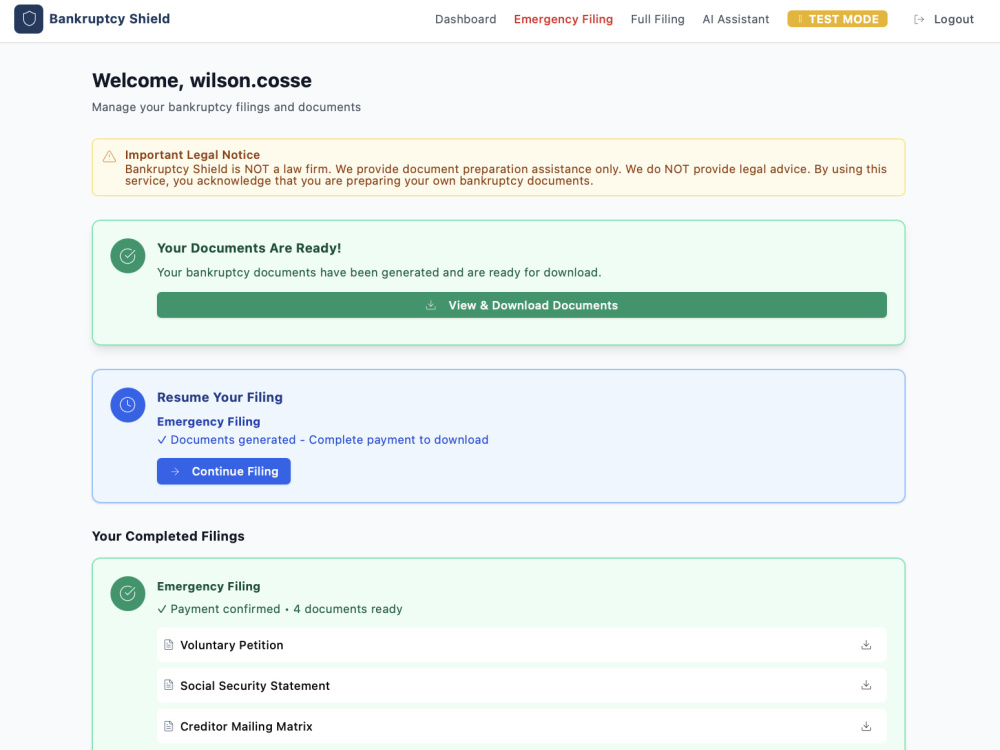Download the Social Security Statement
Image resolution: width=1000 pixels, height=750 pixels.
866,686
